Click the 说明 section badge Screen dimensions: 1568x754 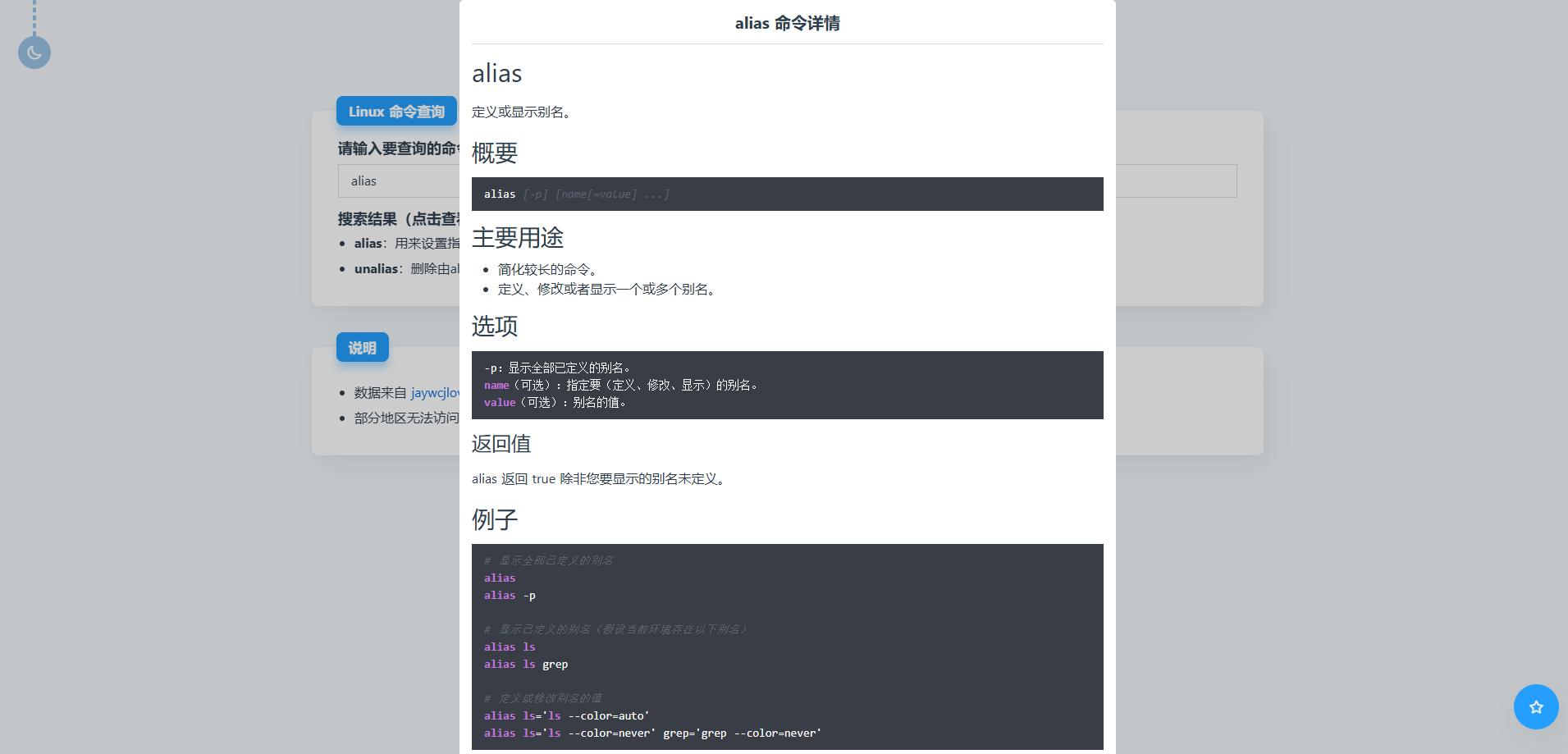coord(362,348)
